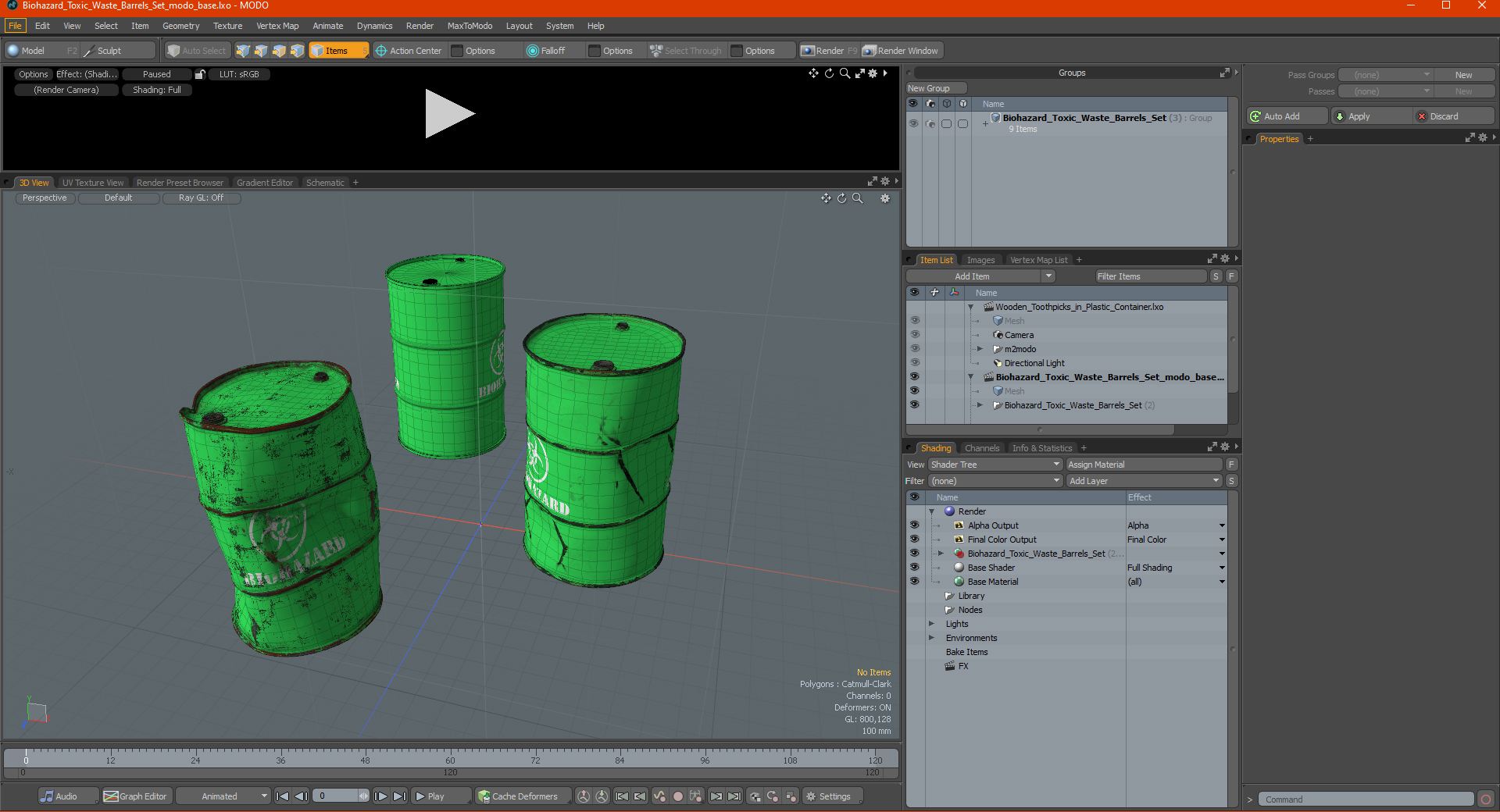Image resolution: width=1500 pixels, height=812 pixels.
Task: Open MaxToModo menu
Action: pos(470,26)
